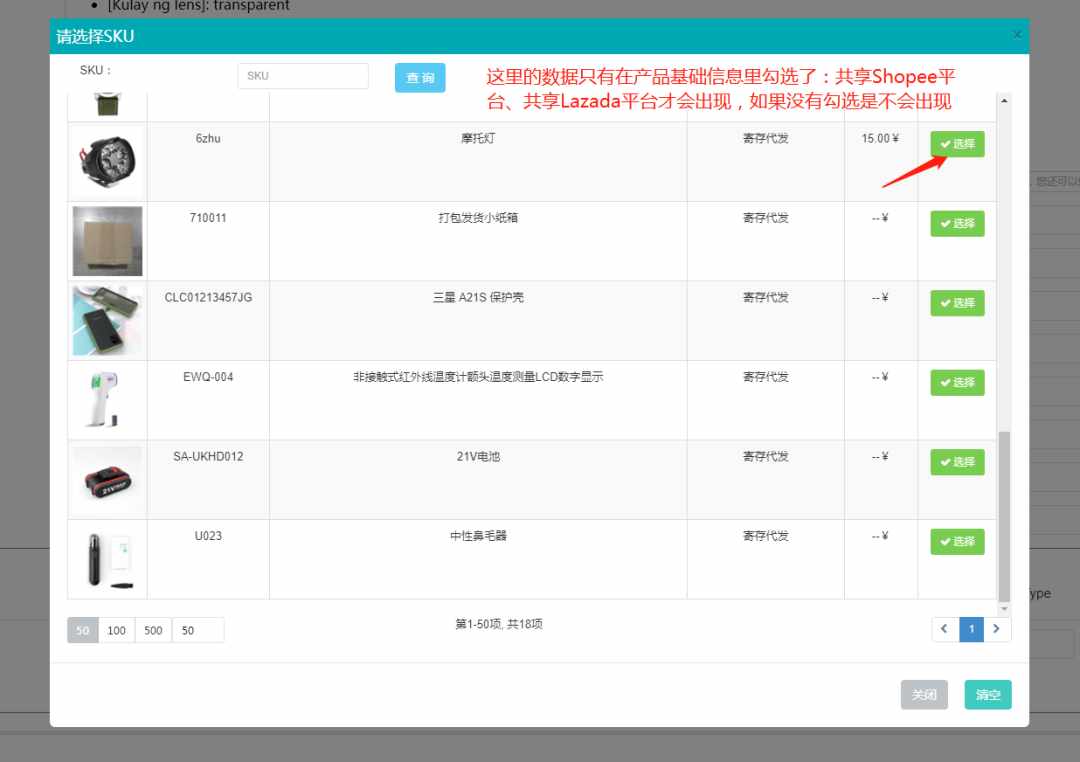The width and height of the screenshot is (1080, 762).
Task: Click the product name 21V电池
Action: tap(478, 456)
